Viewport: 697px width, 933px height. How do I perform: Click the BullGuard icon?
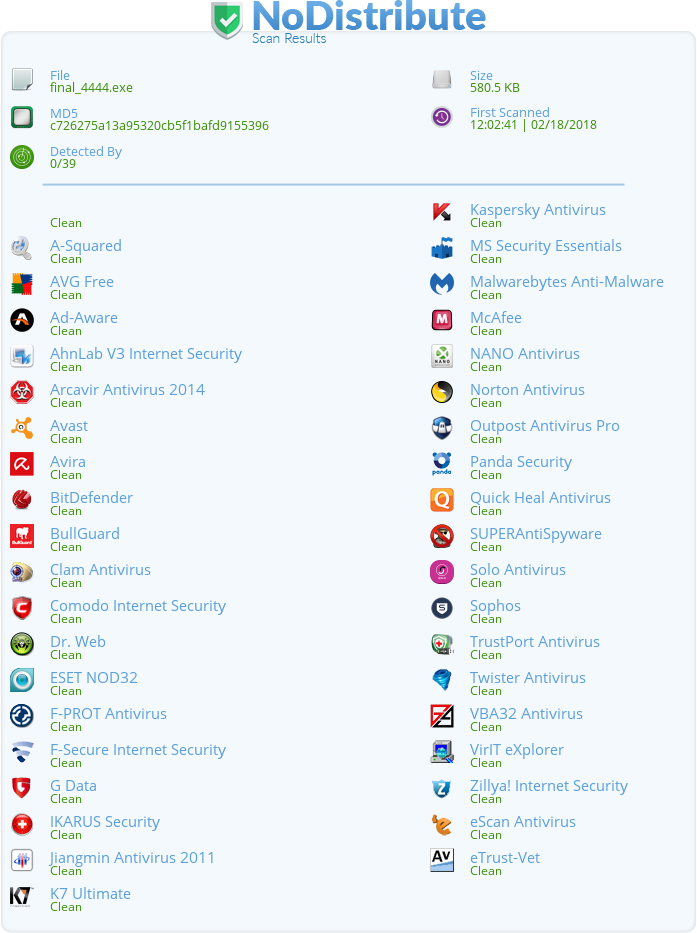22,536
